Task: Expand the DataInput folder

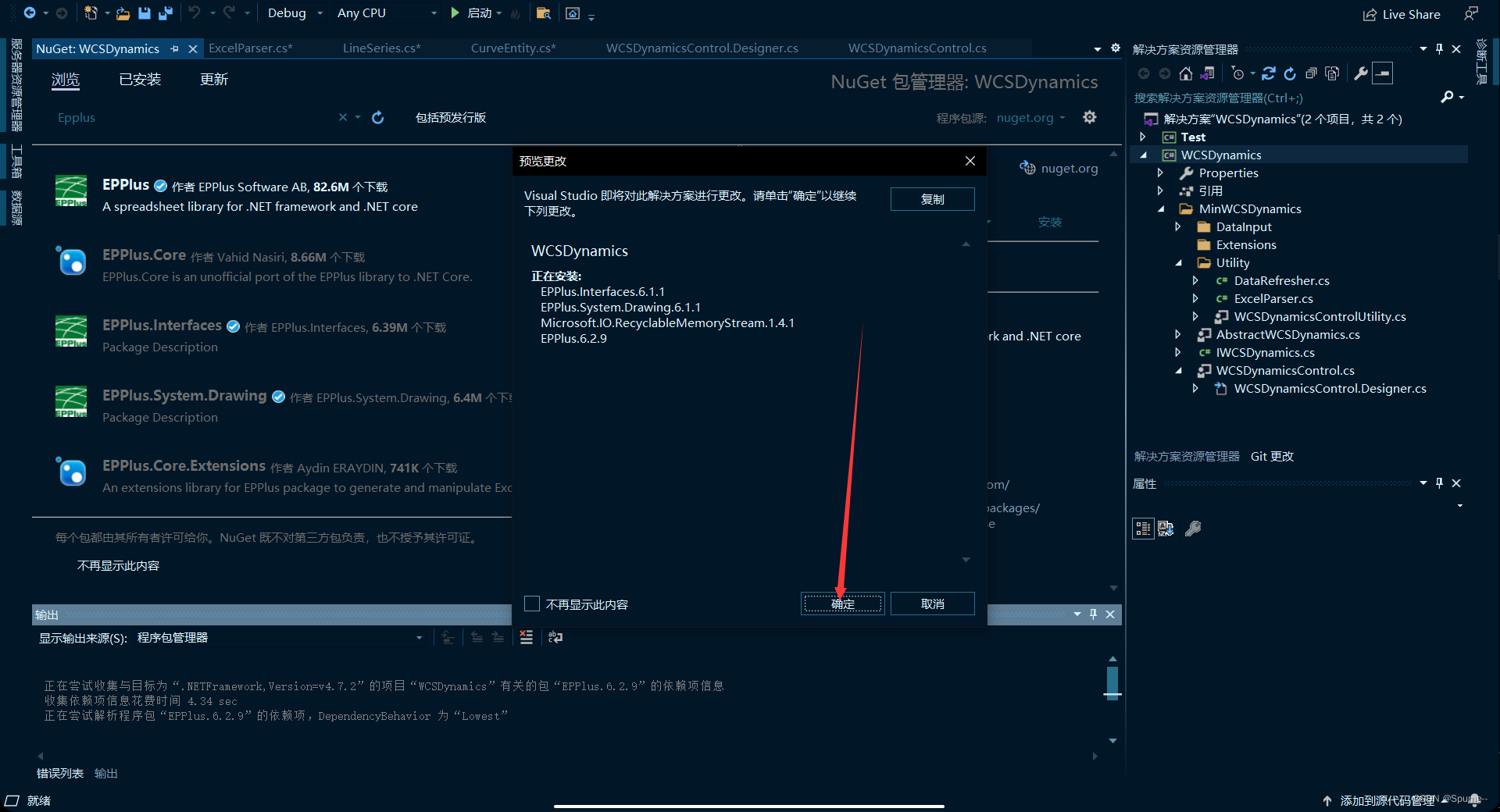Action: pyautogui.click(x=1178, y=226)
